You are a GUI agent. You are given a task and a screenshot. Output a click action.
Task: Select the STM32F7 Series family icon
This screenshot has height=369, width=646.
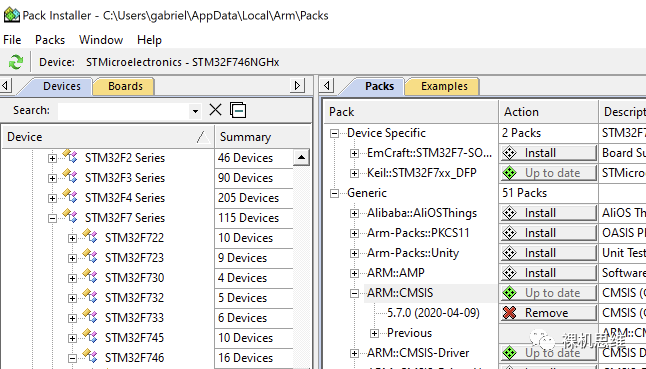point(70,216)
